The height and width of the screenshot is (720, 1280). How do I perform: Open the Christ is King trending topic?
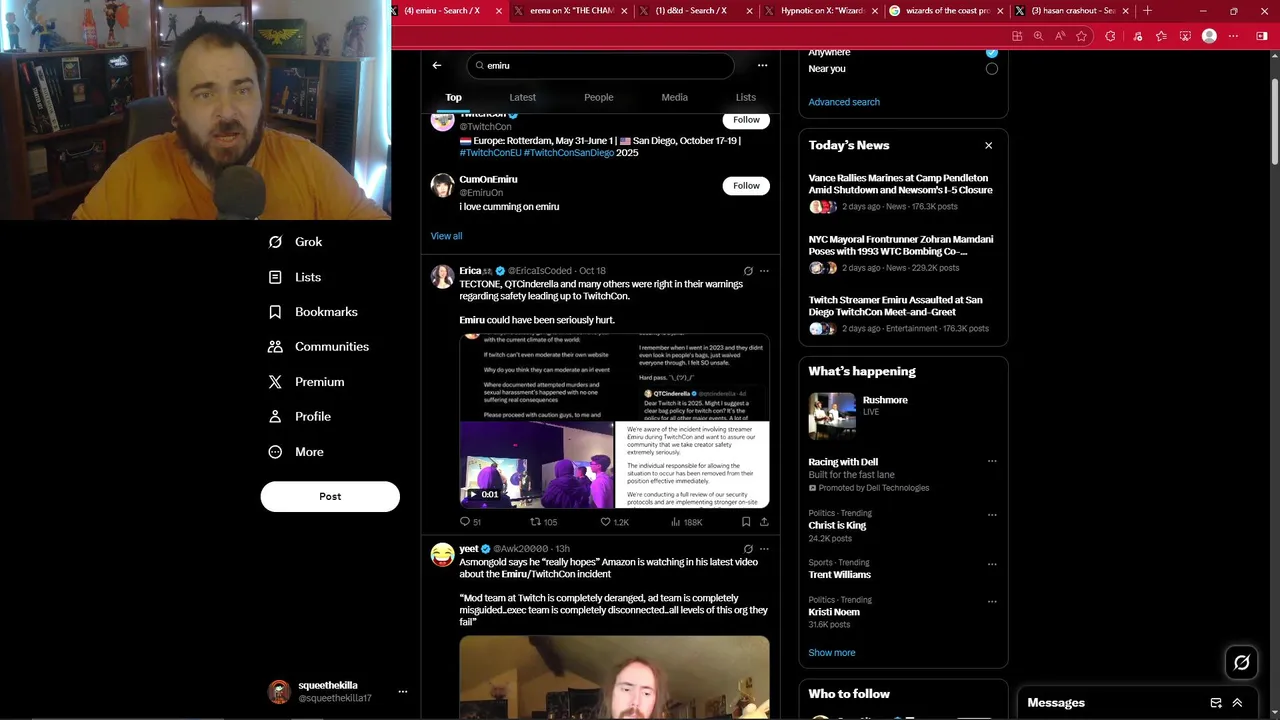(837, 526)
